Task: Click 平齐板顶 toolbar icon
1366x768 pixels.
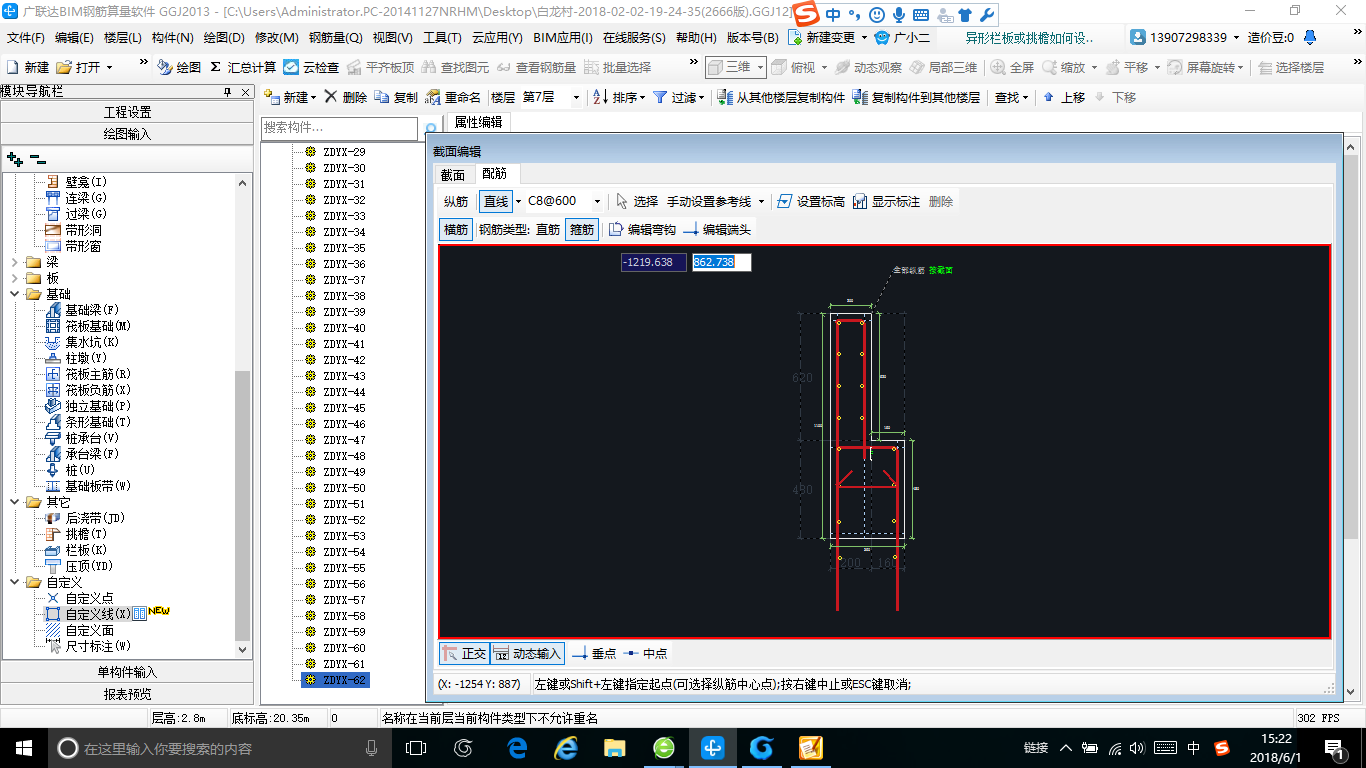Action: [x=380, y=67]
